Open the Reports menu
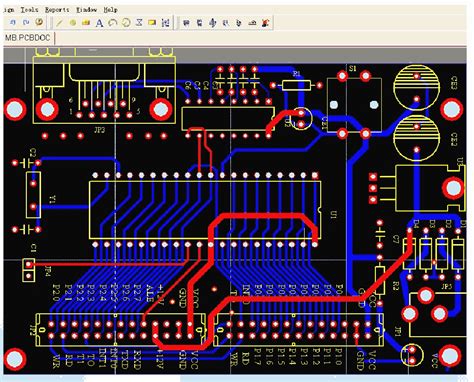The height and width of the screenshot is (382, 474). tap(57, 10)
